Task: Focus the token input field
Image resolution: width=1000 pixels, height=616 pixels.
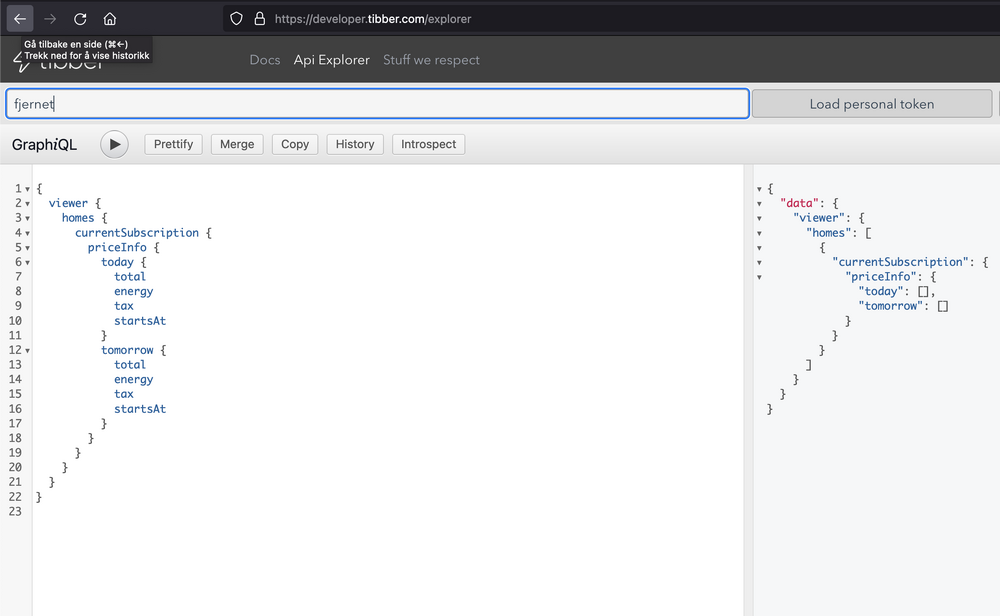Action: pos(377,104)
